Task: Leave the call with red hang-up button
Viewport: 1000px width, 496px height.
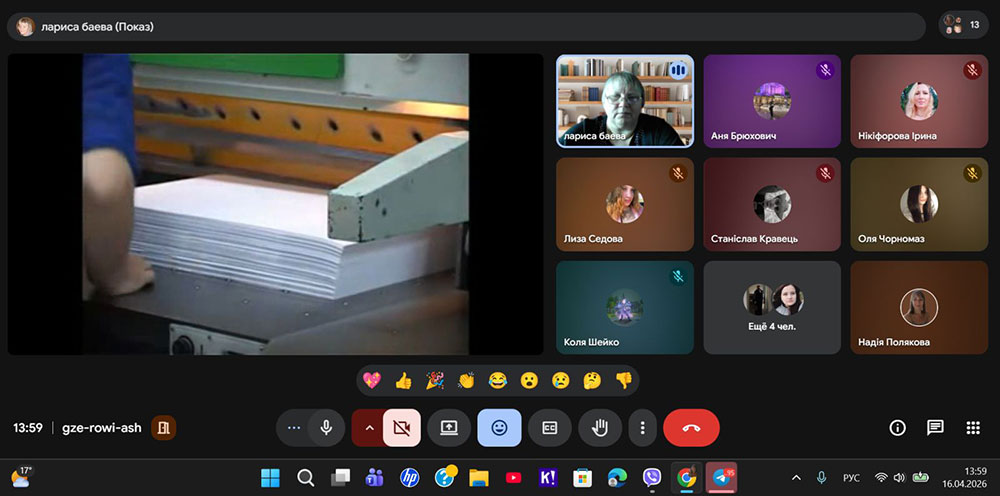Action: click(691, 428)
